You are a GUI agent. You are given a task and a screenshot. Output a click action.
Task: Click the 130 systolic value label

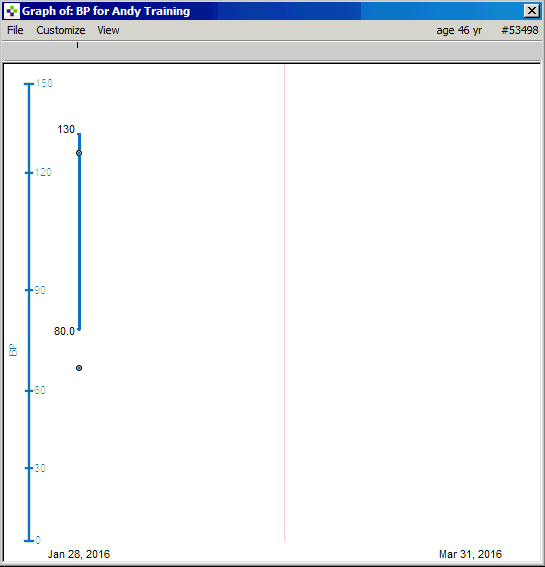click(66, 129)
